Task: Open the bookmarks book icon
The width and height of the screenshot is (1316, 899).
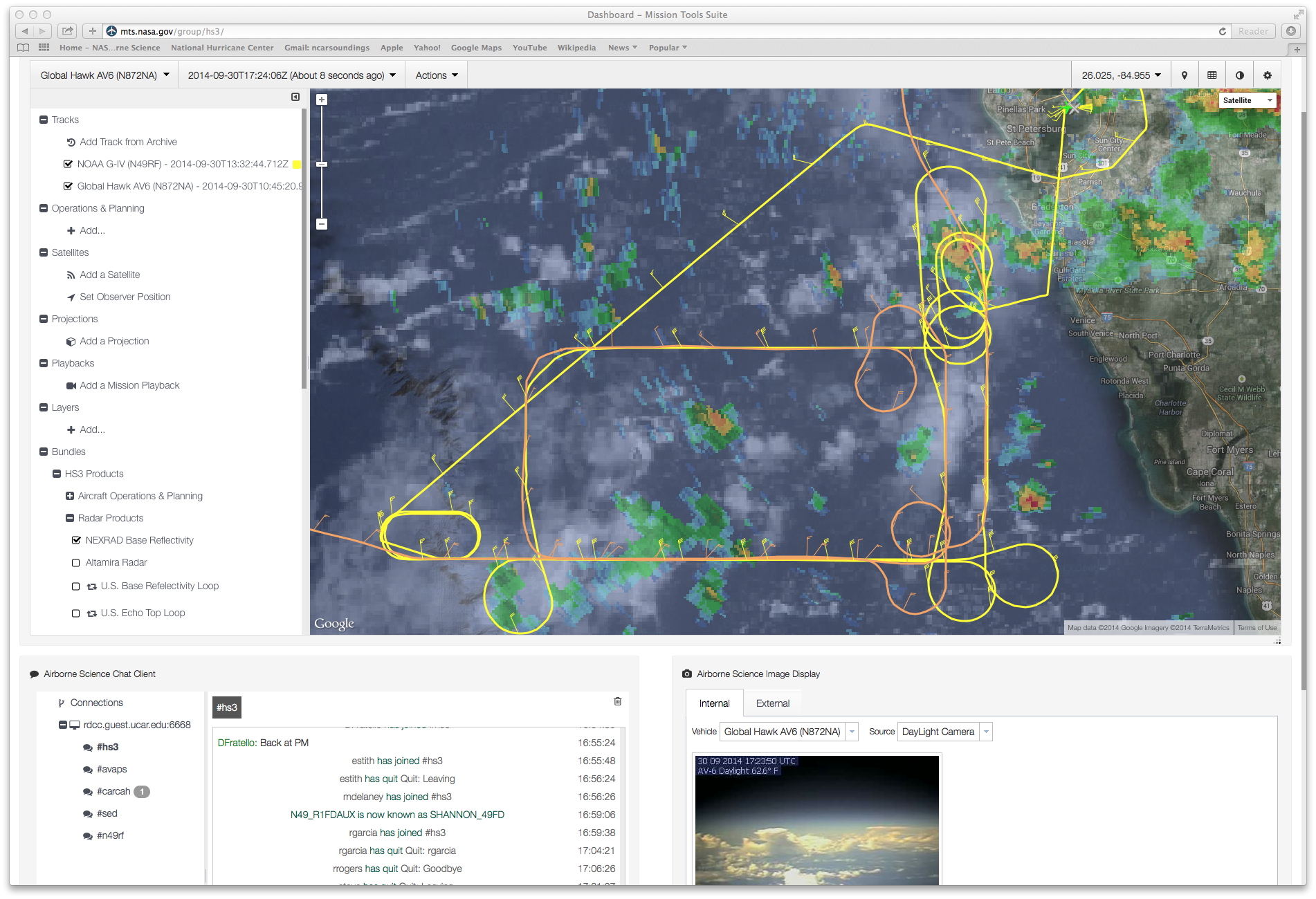Action: click(x=24, y=48)
